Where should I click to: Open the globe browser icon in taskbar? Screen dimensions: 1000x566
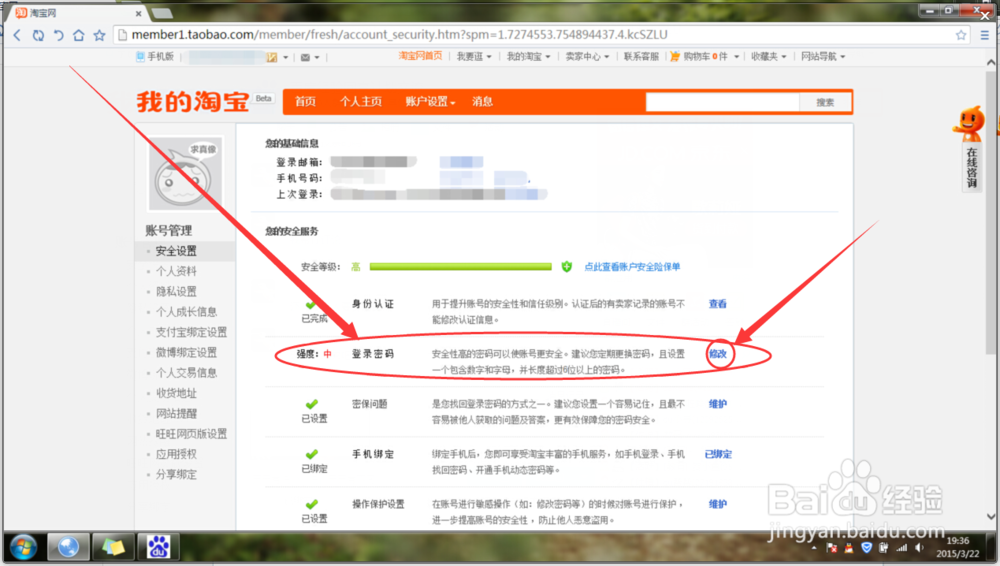click(x=68, y=547)
